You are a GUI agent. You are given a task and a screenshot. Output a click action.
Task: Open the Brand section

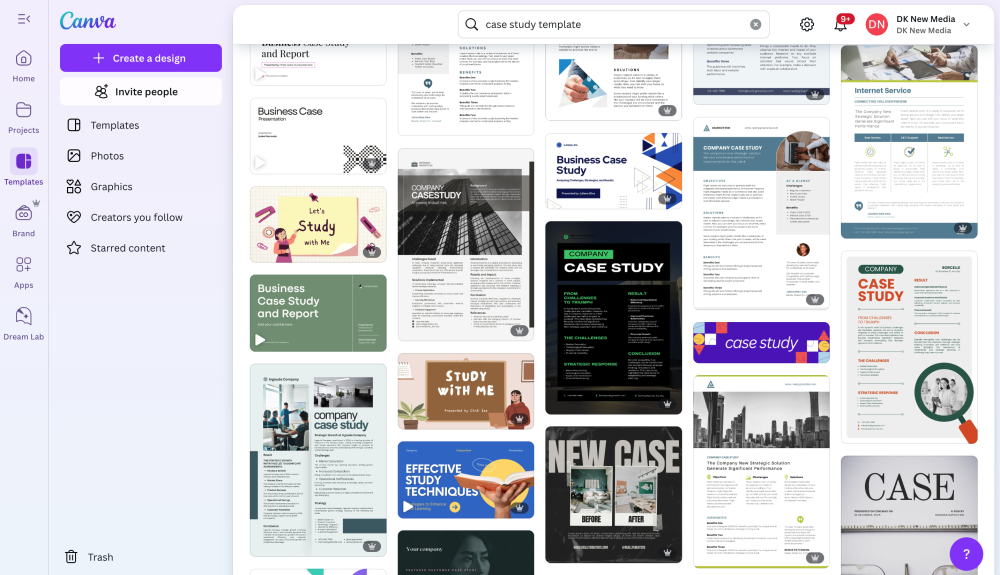24,221
